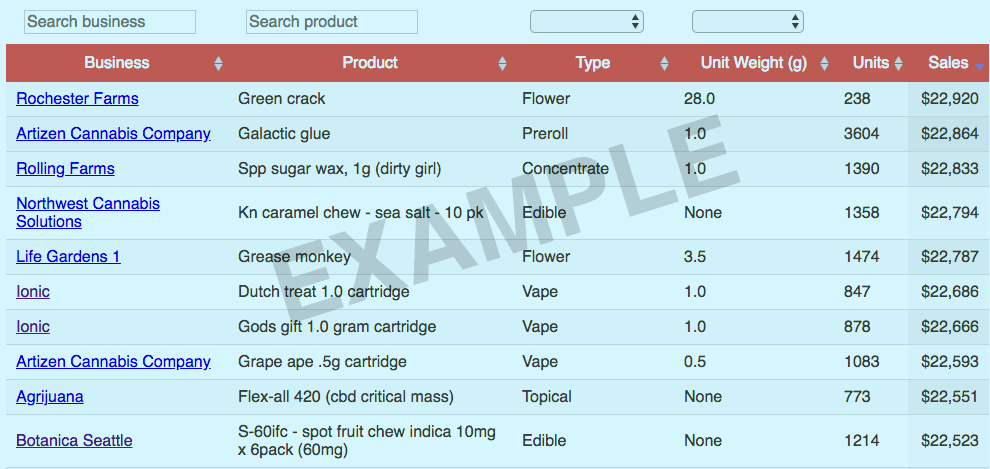Click the $22,864 sales cell

pos(950,134)
